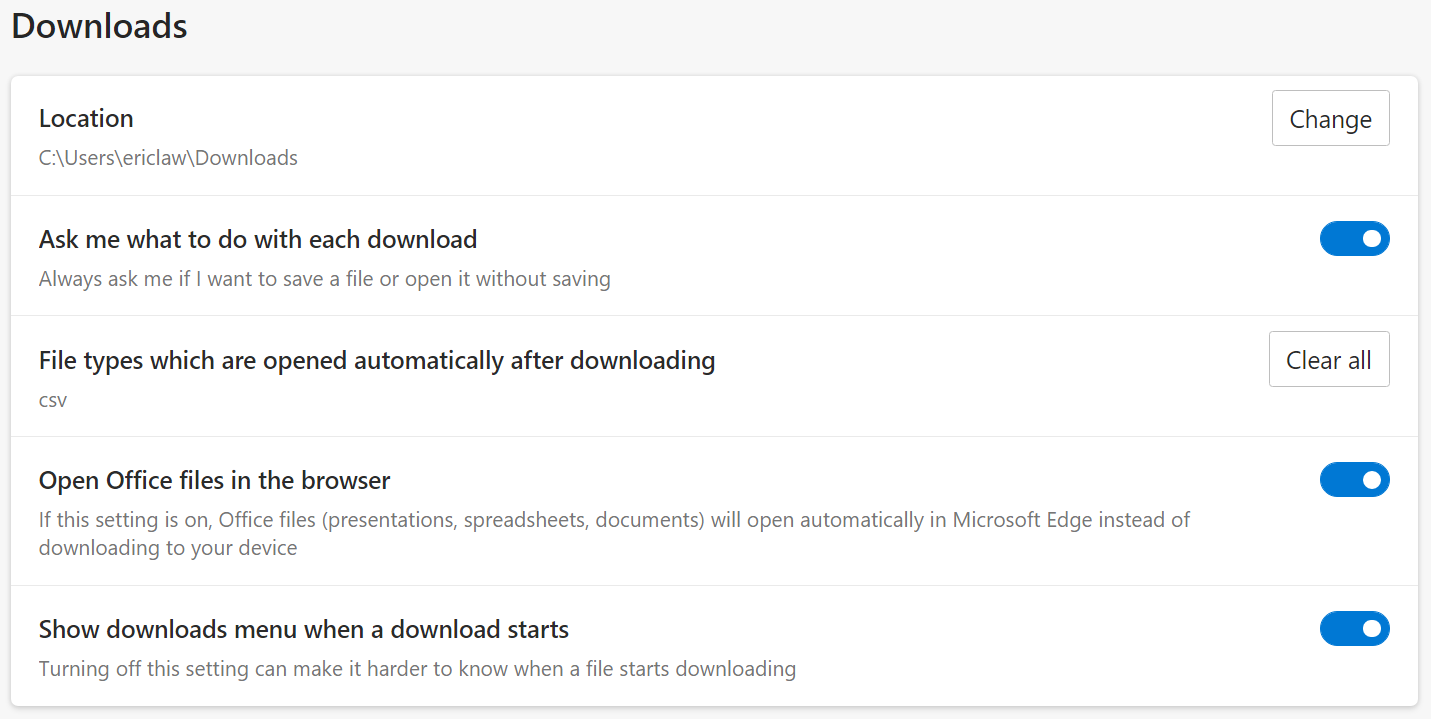Click the Location setting label
Screen dimensions: 1431x719
pyautogui.click(x=86, y=118)
